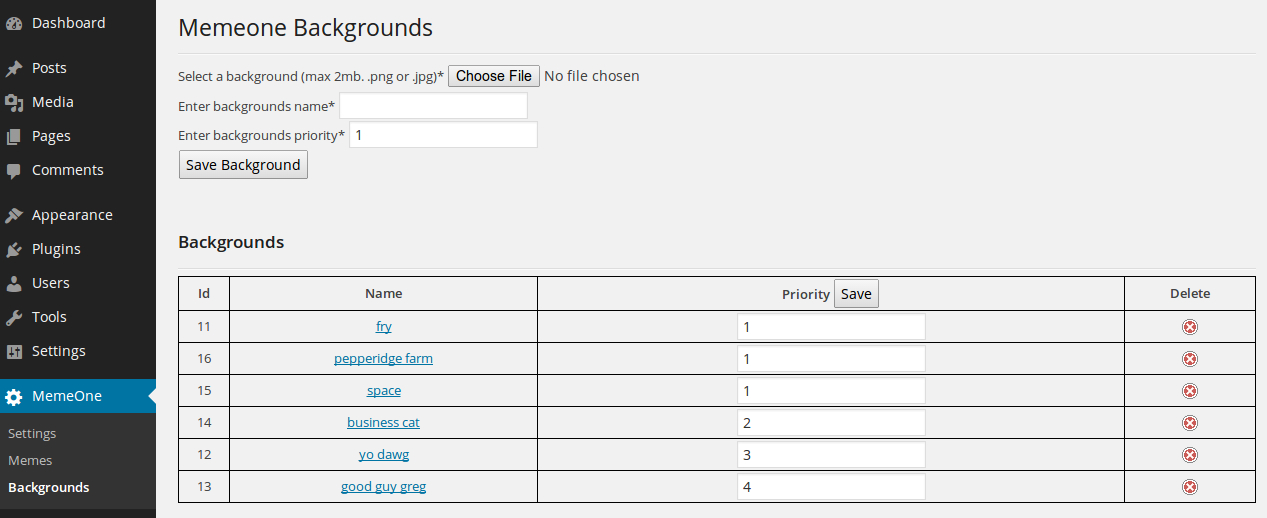Delete the good guy greg background
This screenshot has height=518, width=1267.
pos(1190,487)
